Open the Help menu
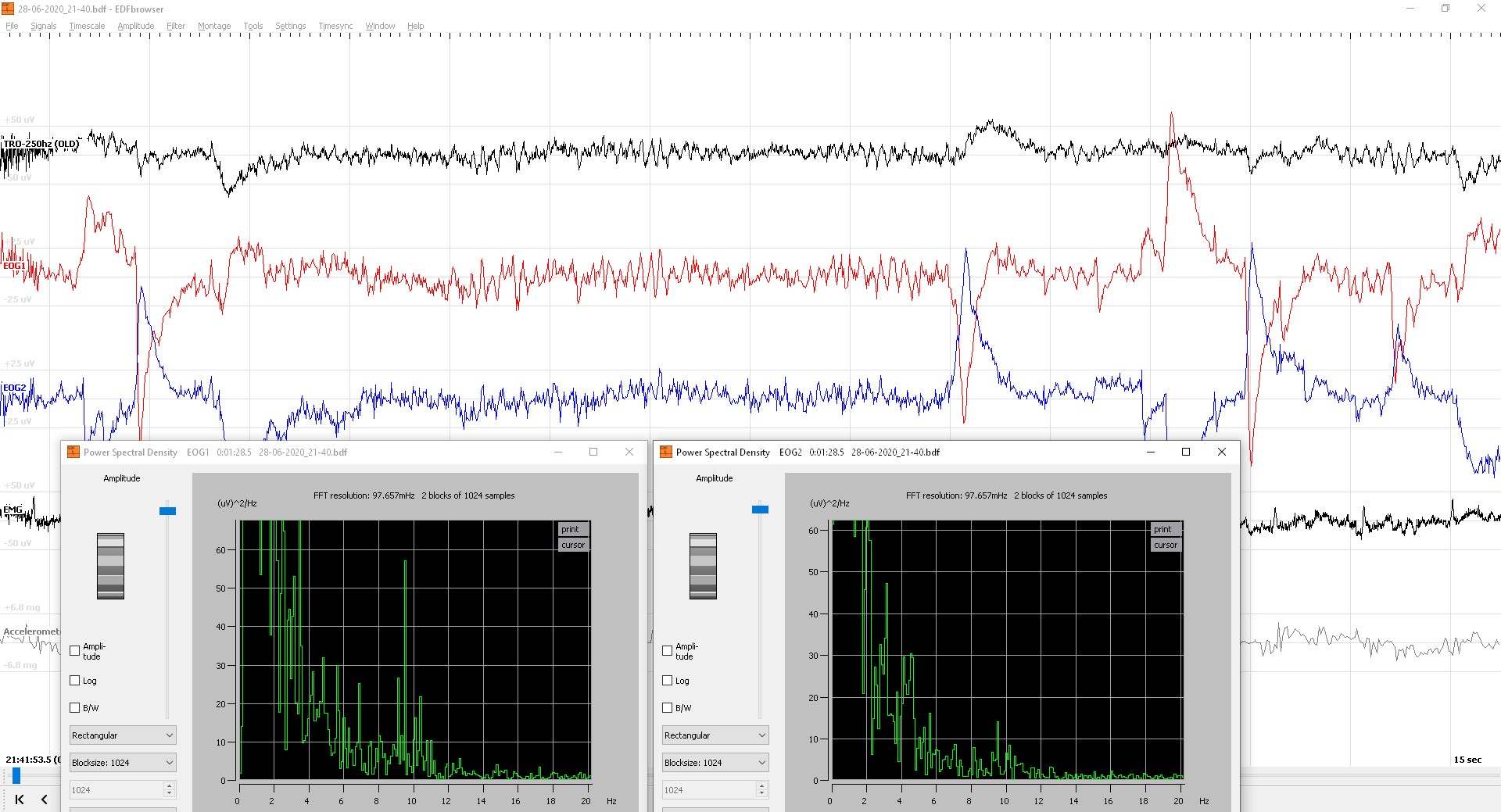 click(416, 26)
